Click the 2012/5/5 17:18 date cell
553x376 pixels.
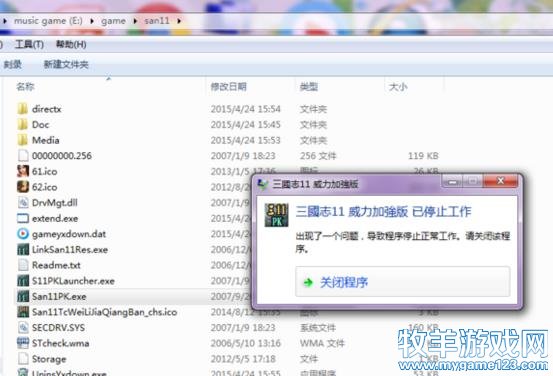[x=243, y=359]
